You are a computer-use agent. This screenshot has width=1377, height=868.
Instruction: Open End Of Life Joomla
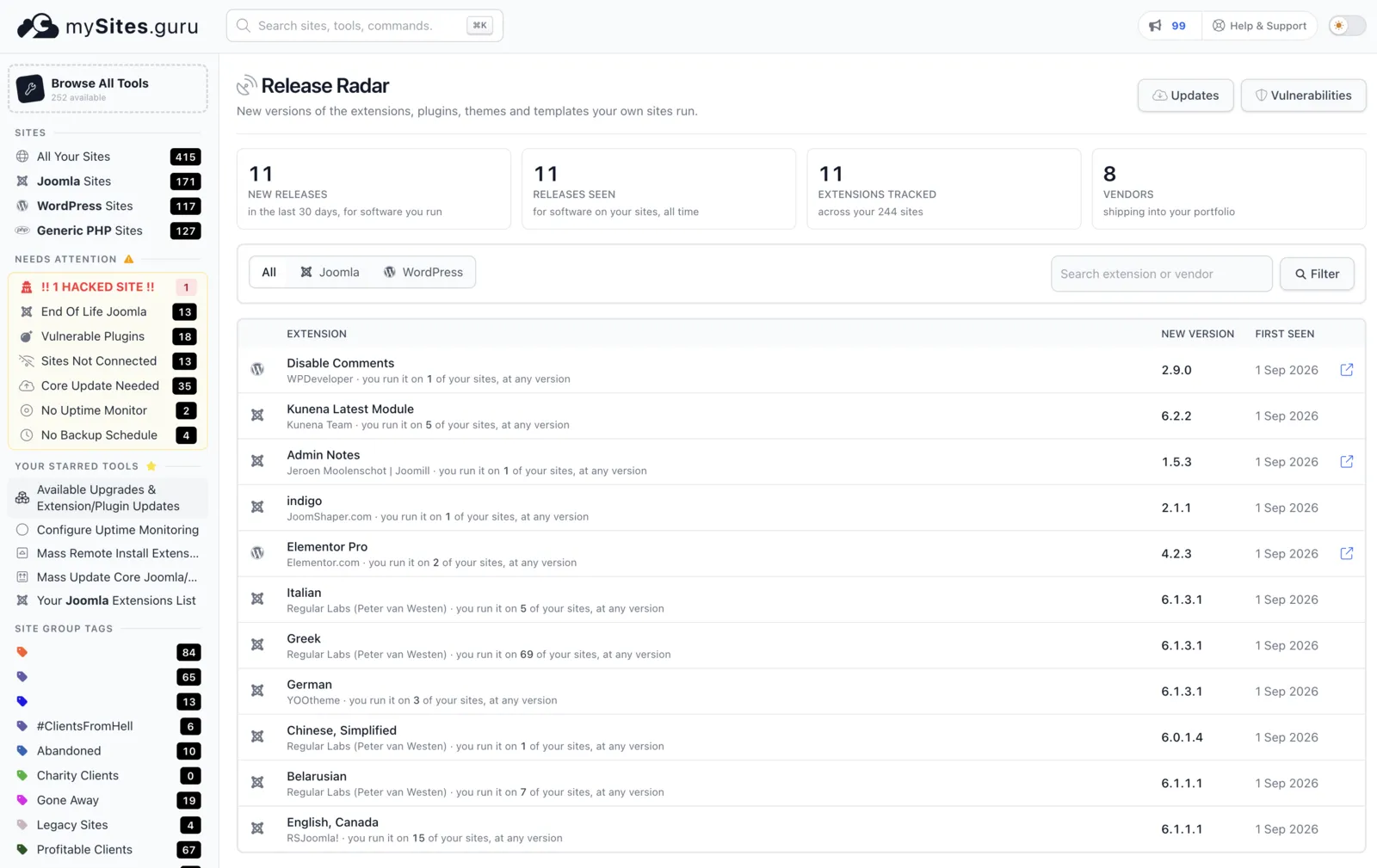pyautogui.click(x=108, y=311)
